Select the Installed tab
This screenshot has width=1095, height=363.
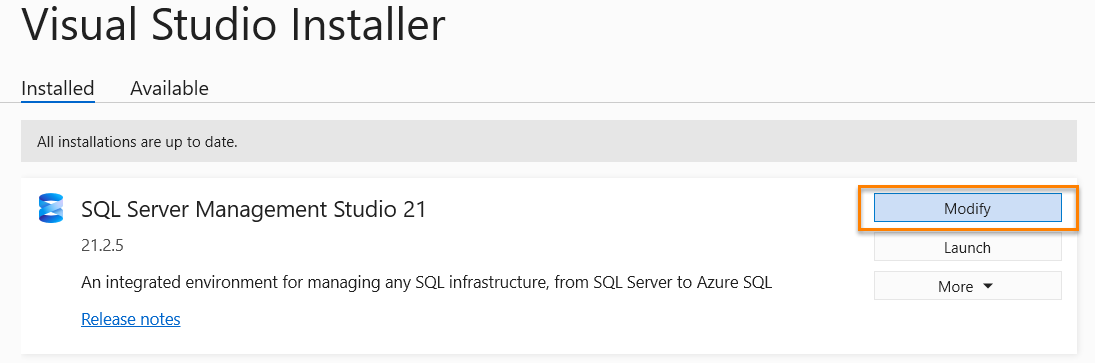(x=58, y=89)
